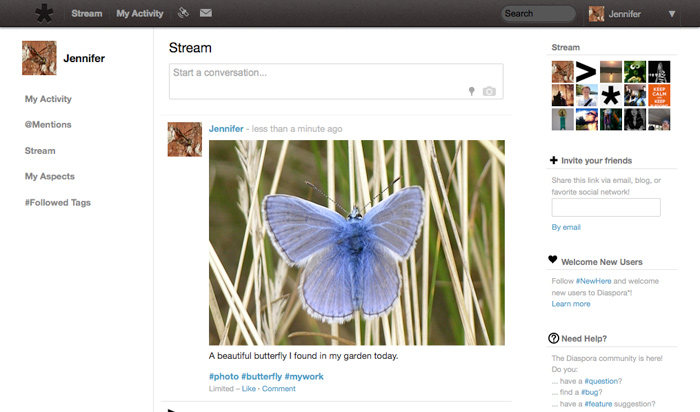Open My Activity in the top navigation
Image resolution: width=700 pixels, height=412 pixels.
[x=140, y=14]
